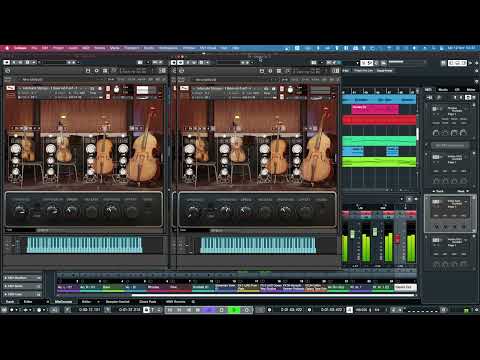480x360 pixels.
Task: Toggle the purple Cycle button in the transport
Action: pyautogui.click(x=210, y=310)
